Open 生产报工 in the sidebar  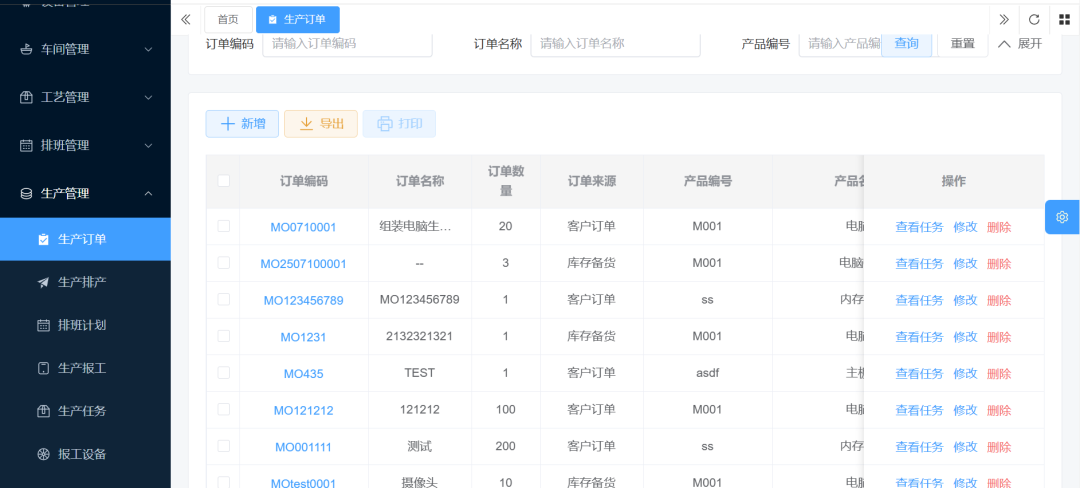[x=82, y=368]
